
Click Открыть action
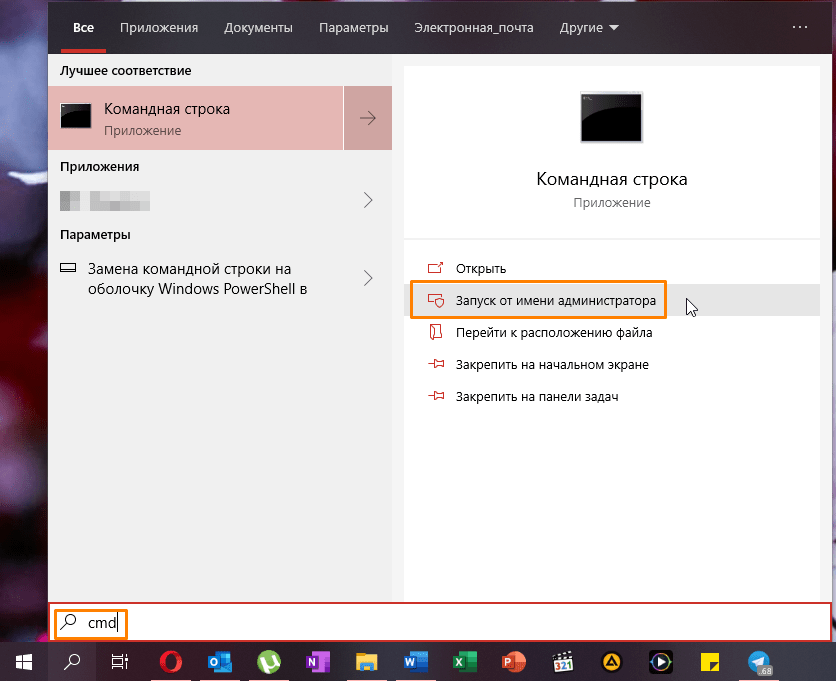[x=480, y=268]
